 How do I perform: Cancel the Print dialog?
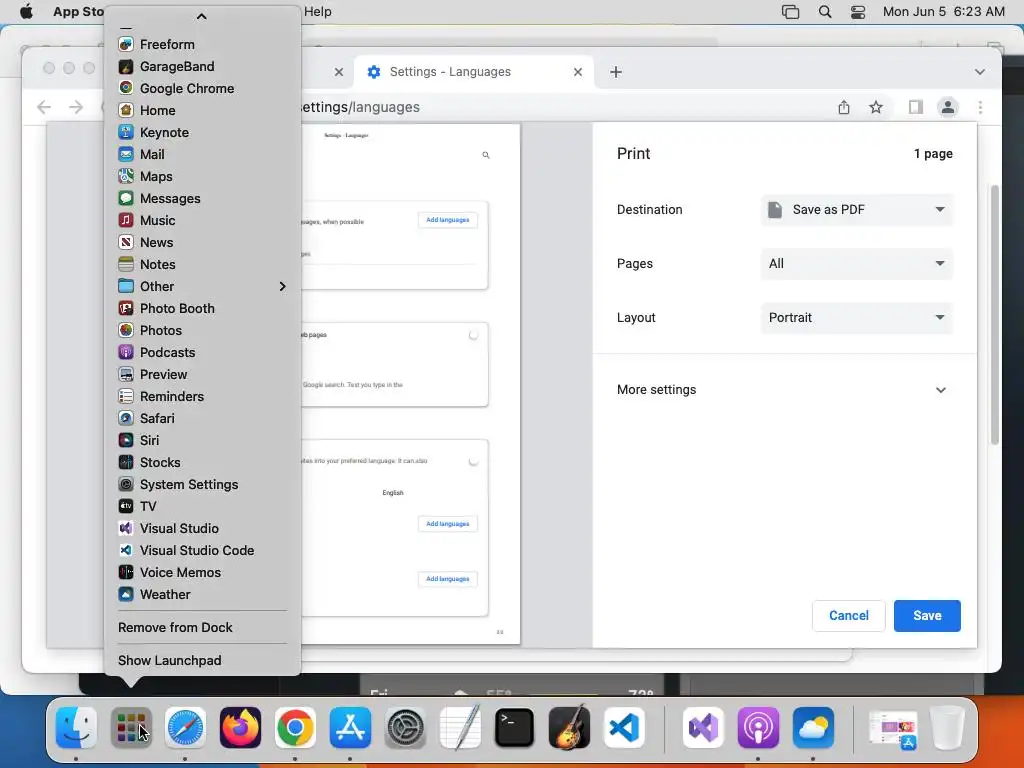[848, 616]
